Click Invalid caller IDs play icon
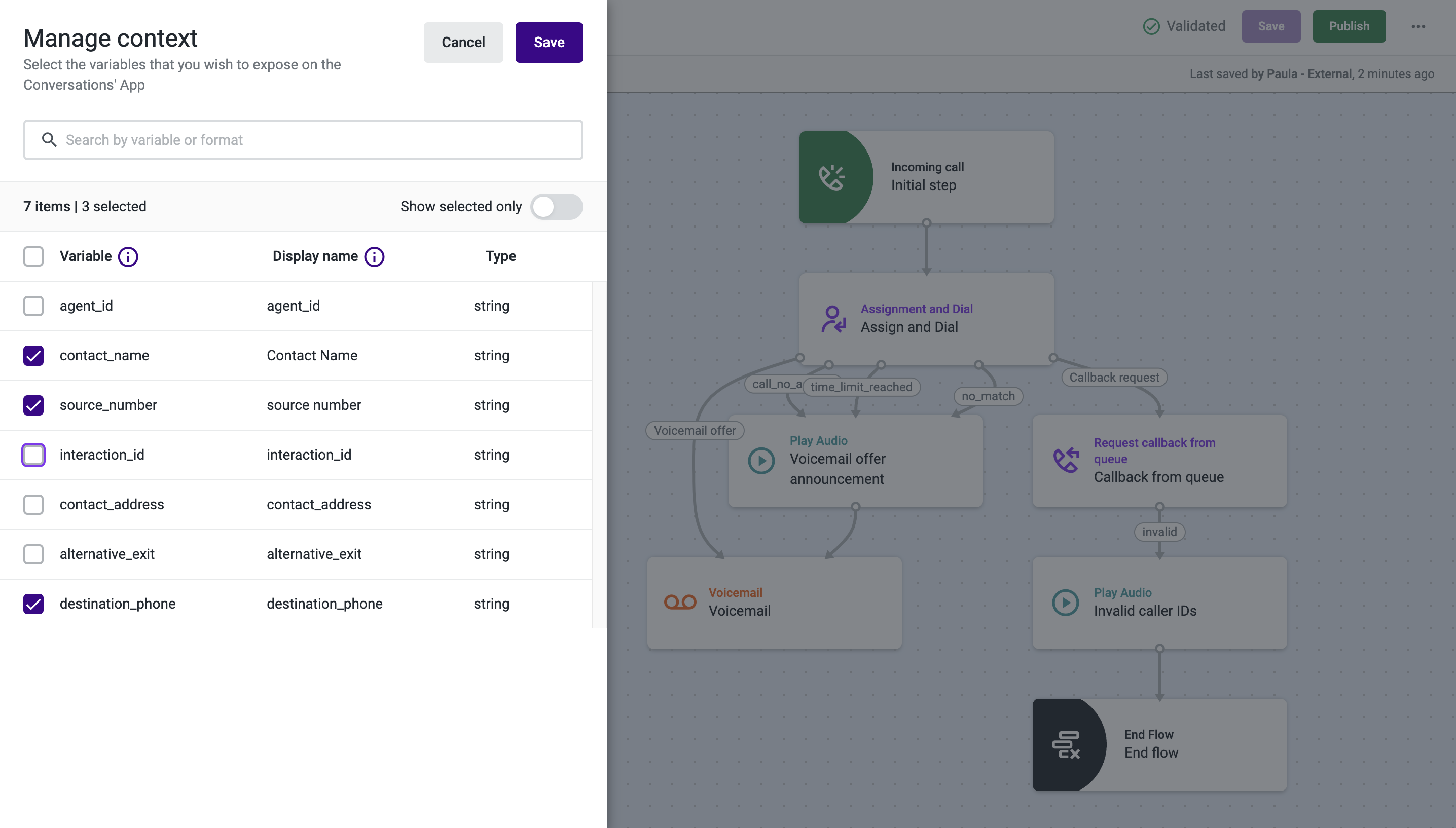 tap(1065, 602)
